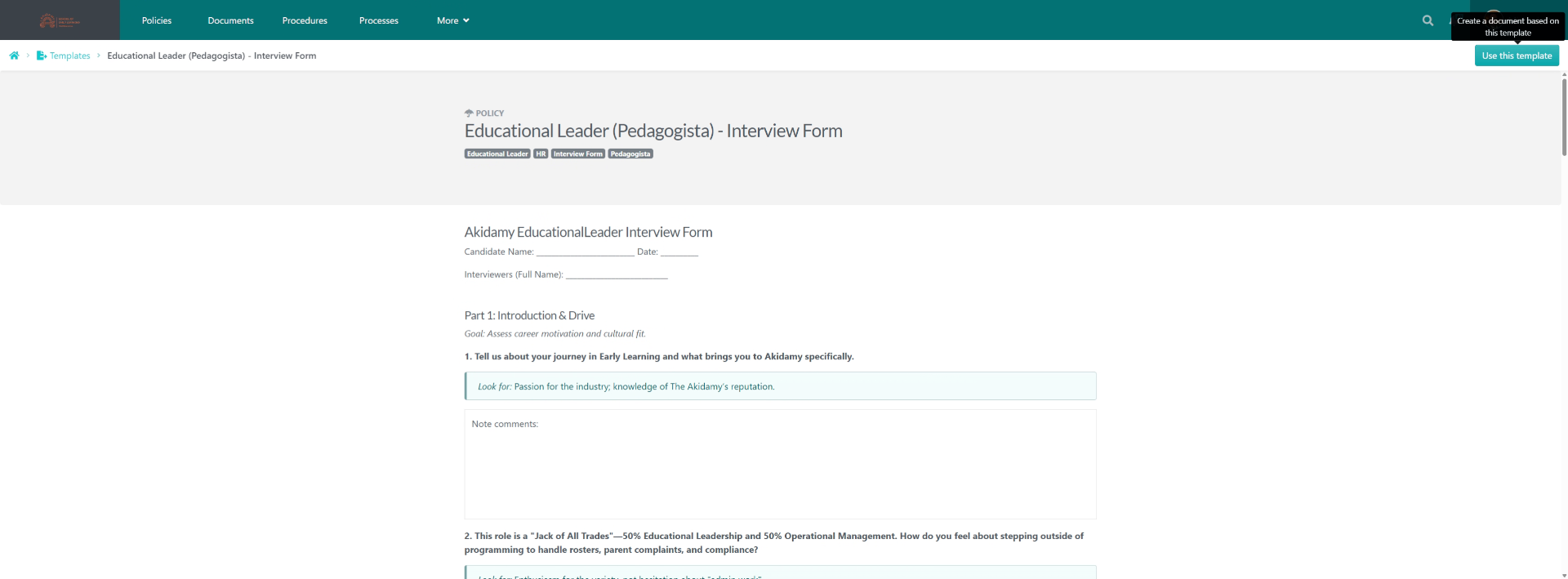Select the Interview Form tag
Viewport: 1568px width, 579px height.
578,154
